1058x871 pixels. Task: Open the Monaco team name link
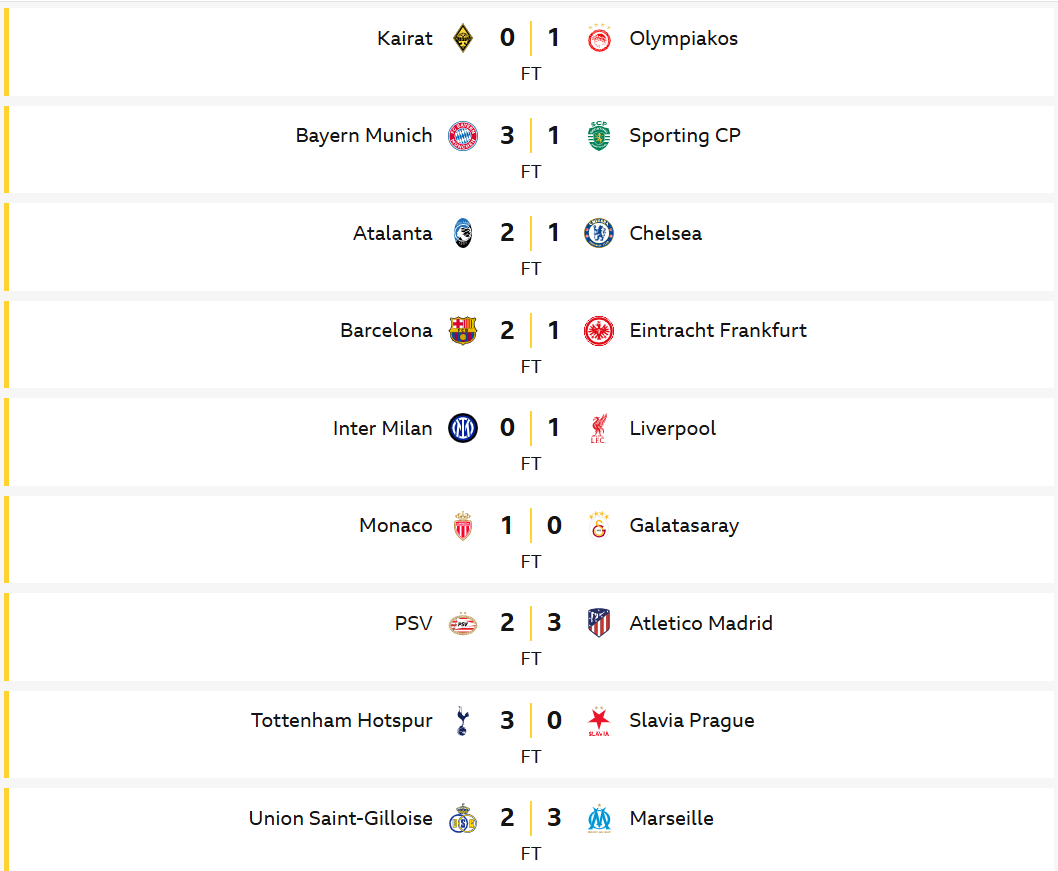pos(395,526)
